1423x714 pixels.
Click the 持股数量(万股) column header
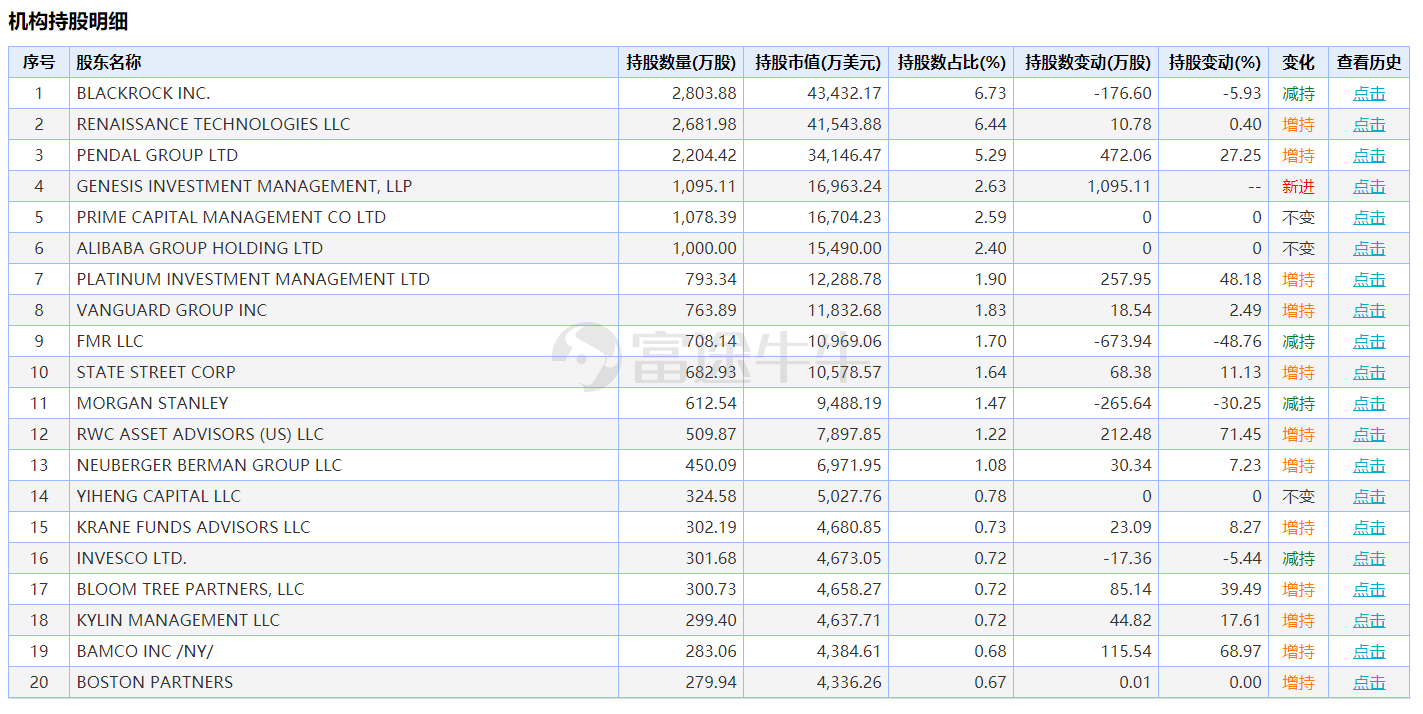click(x=681, y=62)
